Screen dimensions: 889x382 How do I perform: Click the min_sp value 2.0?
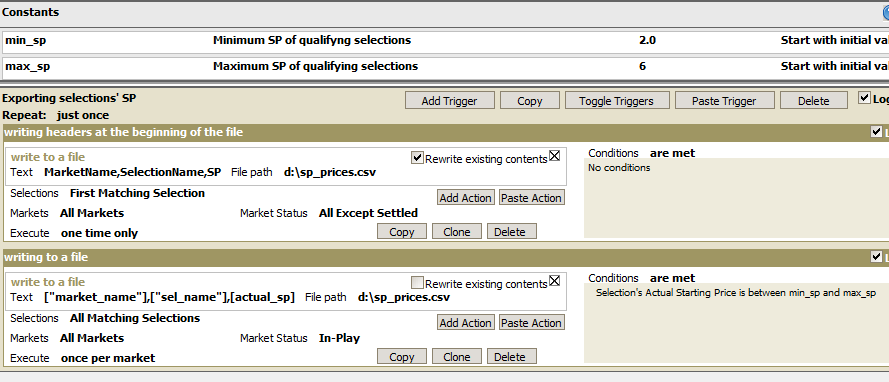click(x=647, y=40)
